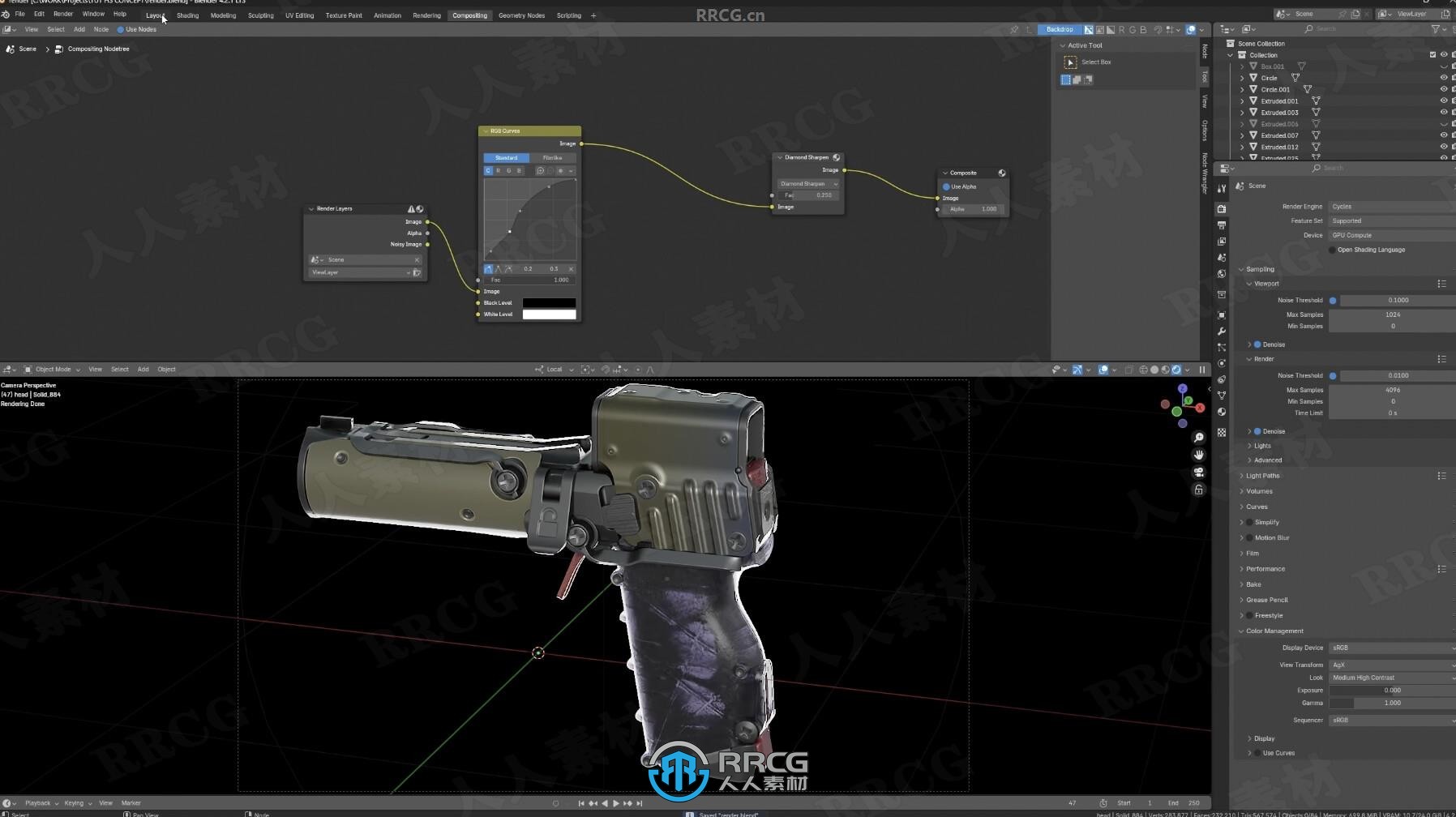This screenshot has height=817, width=1456.
Task: Open the Look Medium High Contrast dropdown
Action: [1392, 678]
